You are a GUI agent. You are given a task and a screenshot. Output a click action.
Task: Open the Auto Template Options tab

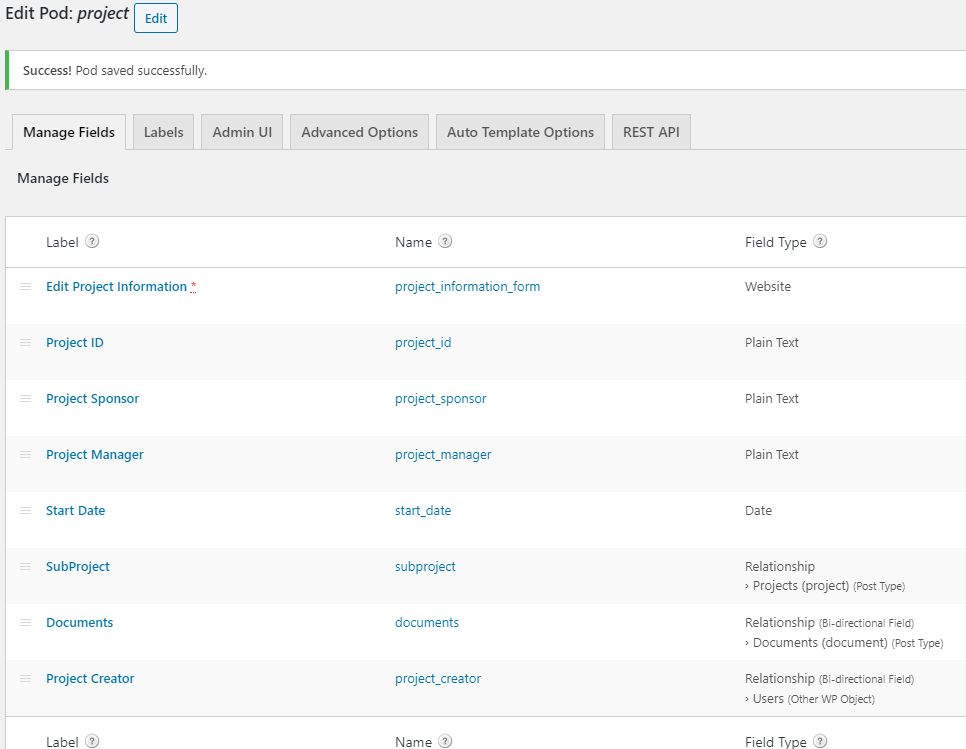click(x=519, y=131)
